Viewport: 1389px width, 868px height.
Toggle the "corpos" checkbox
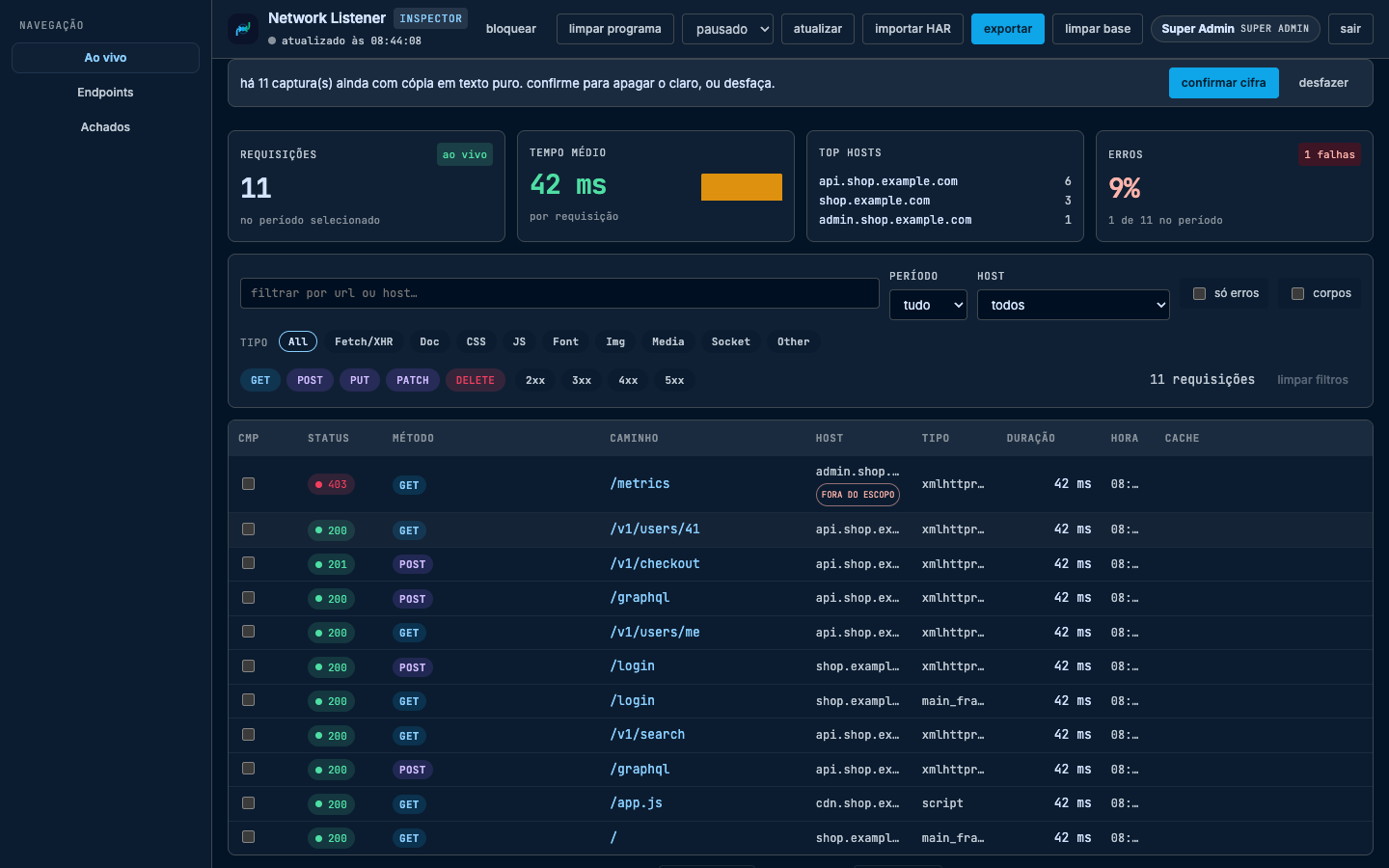pos(1297,293)
